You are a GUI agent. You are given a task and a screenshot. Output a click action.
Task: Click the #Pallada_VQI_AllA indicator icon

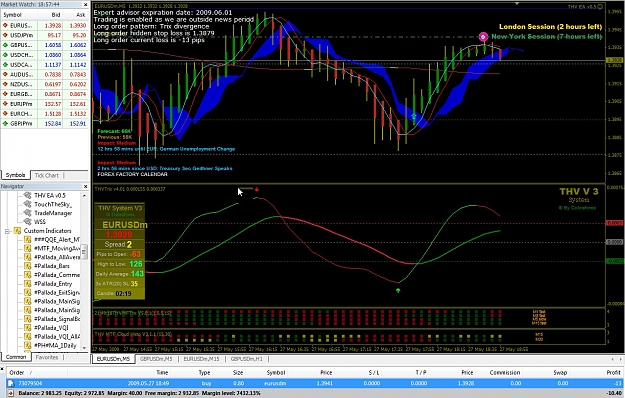tap(28, 336)
